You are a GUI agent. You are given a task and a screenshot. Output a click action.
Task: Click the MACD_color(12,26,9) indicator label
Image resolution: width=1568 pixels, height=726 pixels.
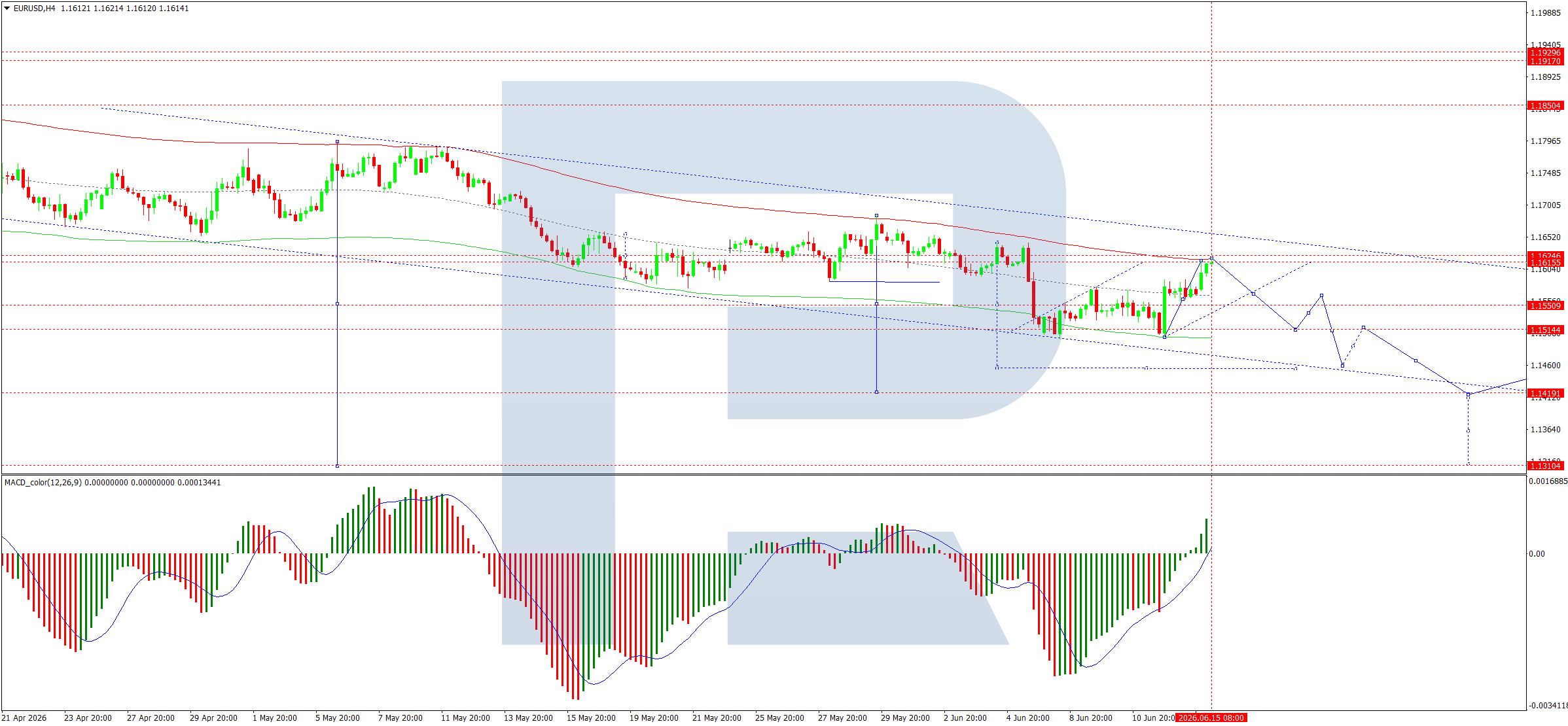(43, 483)
